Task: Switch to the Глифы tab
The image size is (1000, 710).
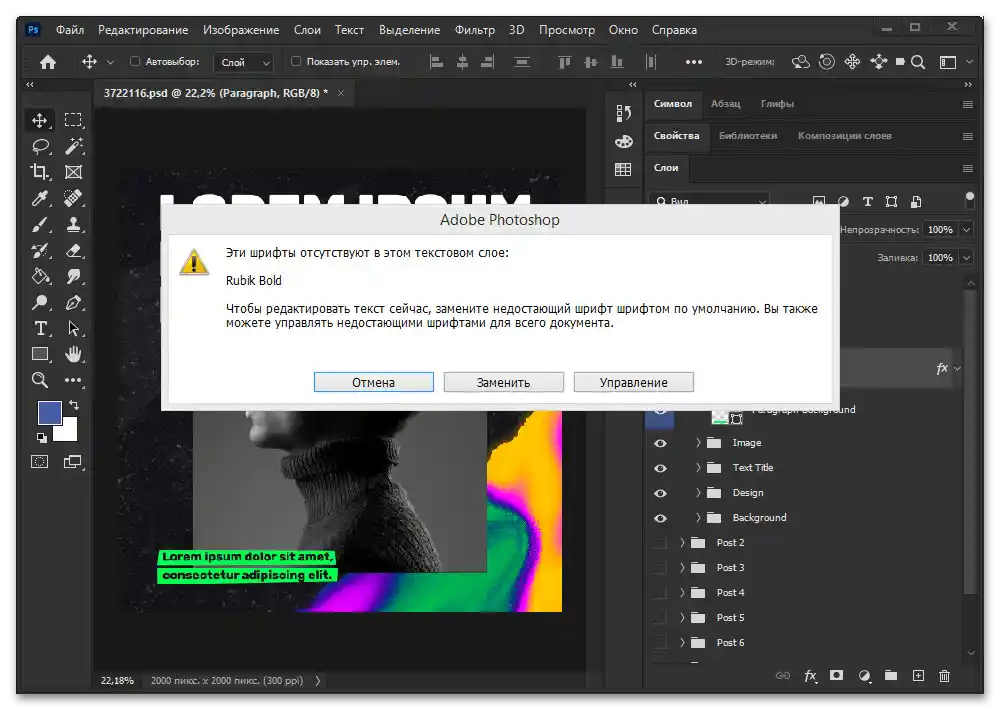Action: [777, 103]
